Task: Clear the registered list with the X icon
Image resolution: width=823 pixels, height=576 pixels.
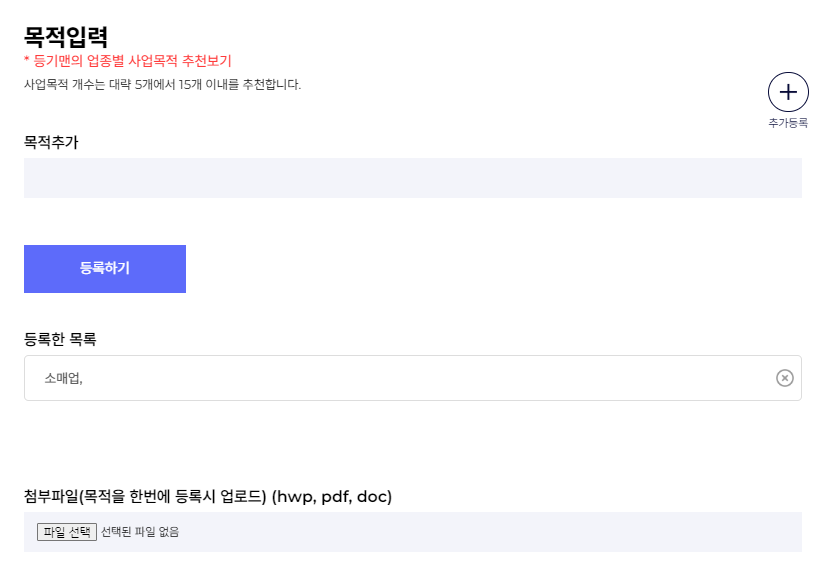Action: pos(784,378)
